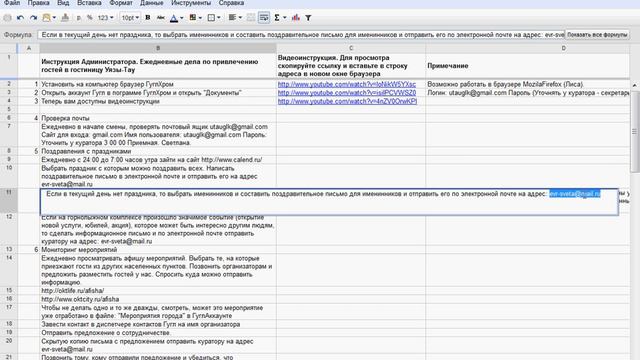640x360 pixels.
Task: Click the paint format brush icon
Action: (65, 18)
